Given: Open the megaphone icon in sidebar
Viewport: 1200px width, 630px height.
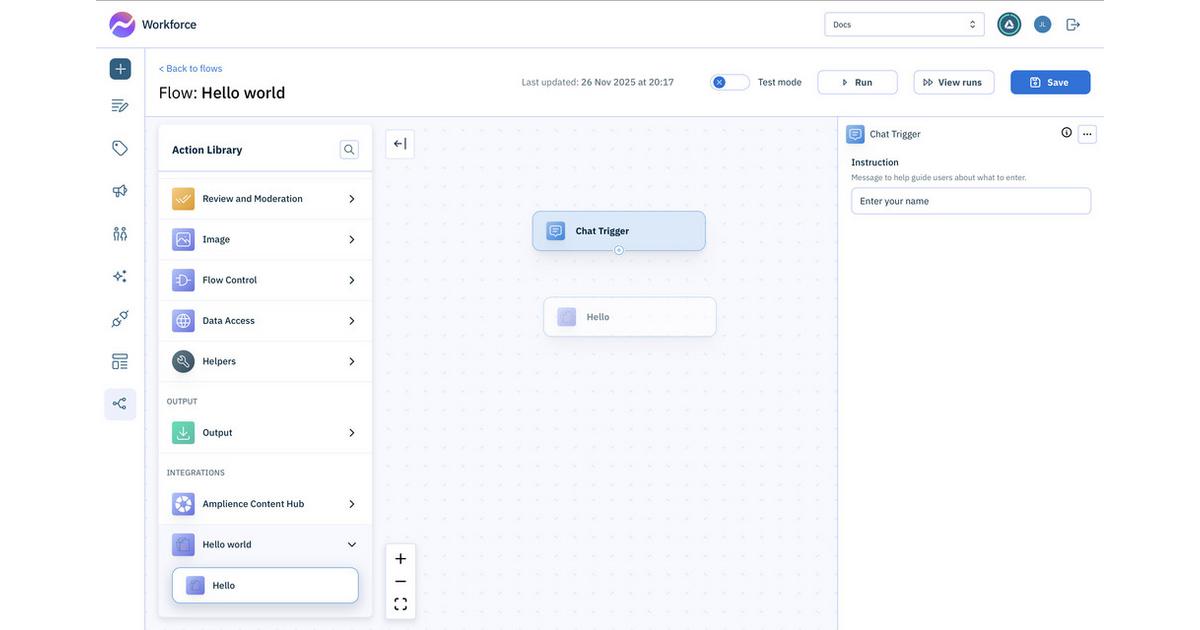Looking at the screenshot, I should (120, 191).
